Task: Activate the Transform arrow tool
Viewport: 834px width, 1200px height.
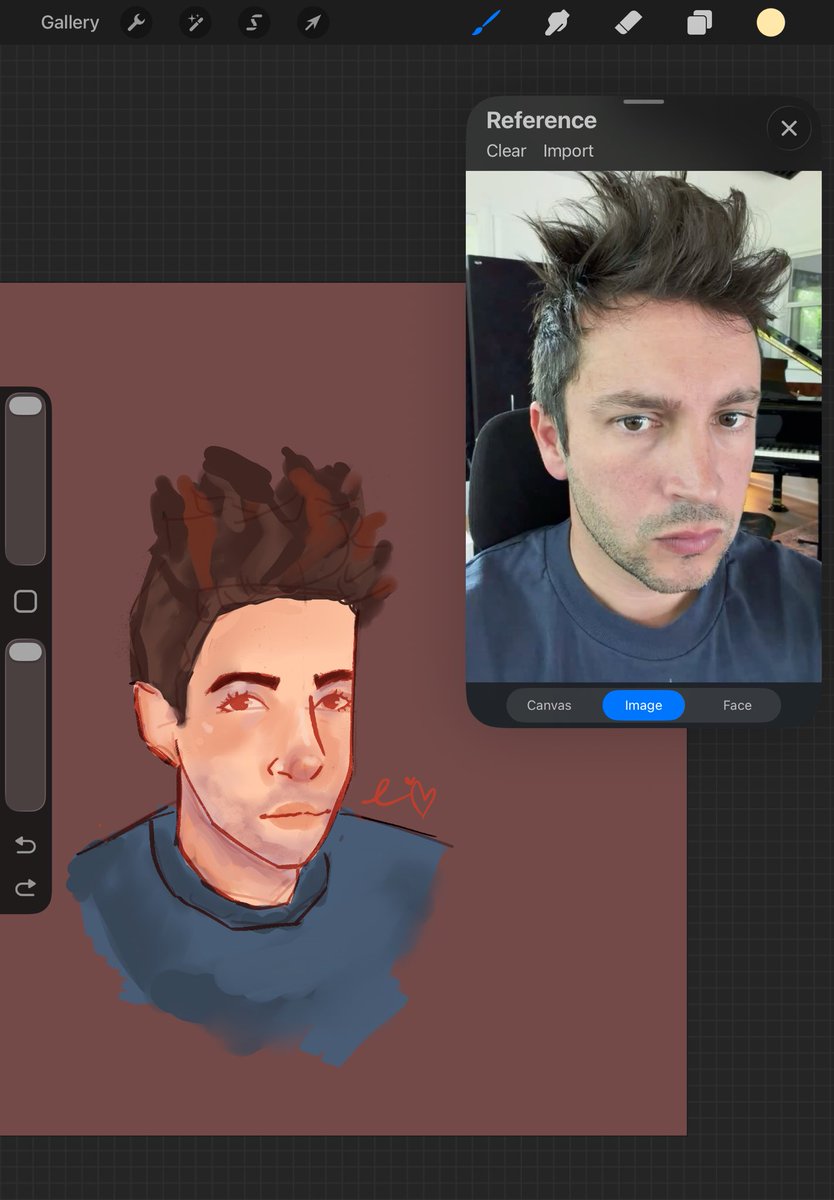Action: (313, 22)
